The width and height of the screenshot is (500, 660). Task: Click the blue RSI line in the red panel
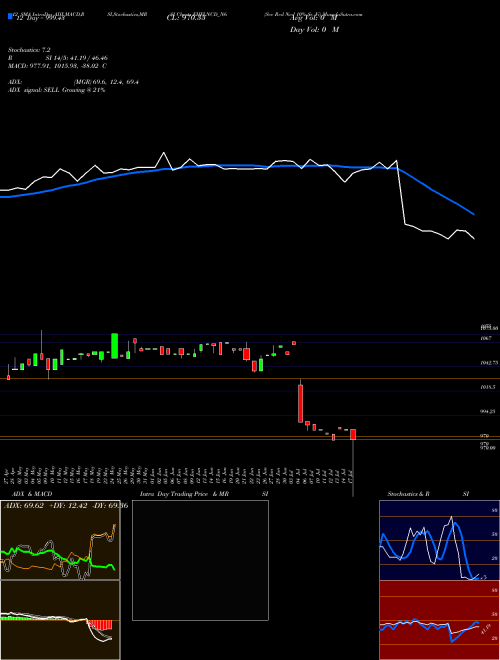click(454, 639)
